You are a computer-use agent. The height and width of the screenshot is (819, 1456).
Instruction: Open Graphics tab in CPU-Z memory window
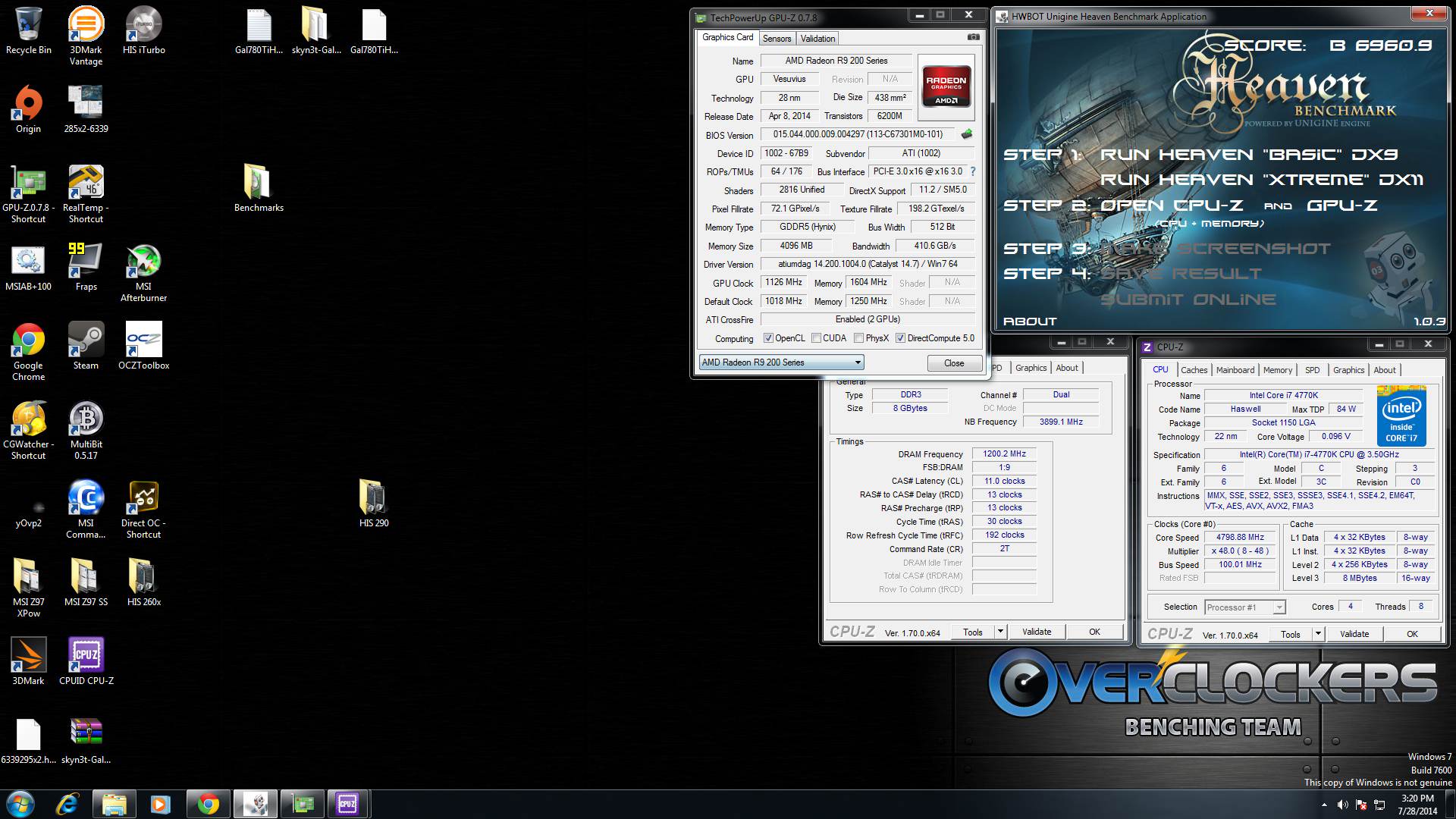tap(1031, 368)
